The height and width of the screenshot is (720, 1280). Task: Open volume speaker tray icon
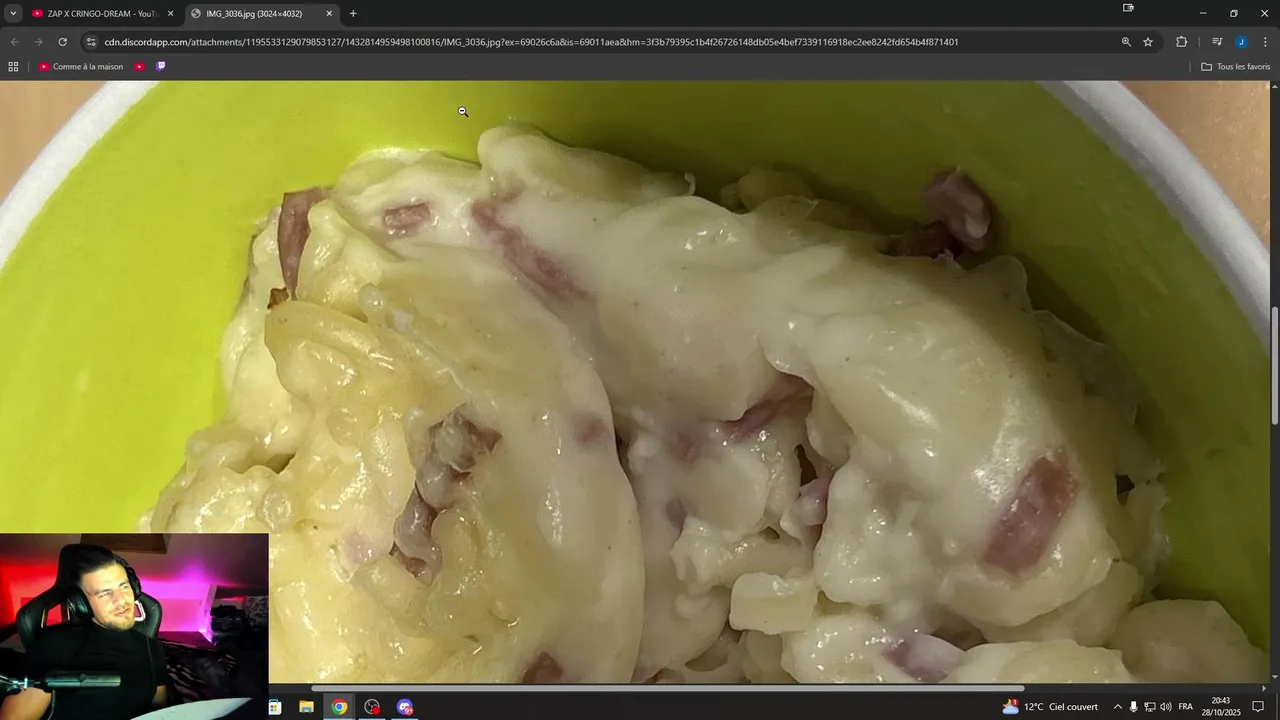1166,707
